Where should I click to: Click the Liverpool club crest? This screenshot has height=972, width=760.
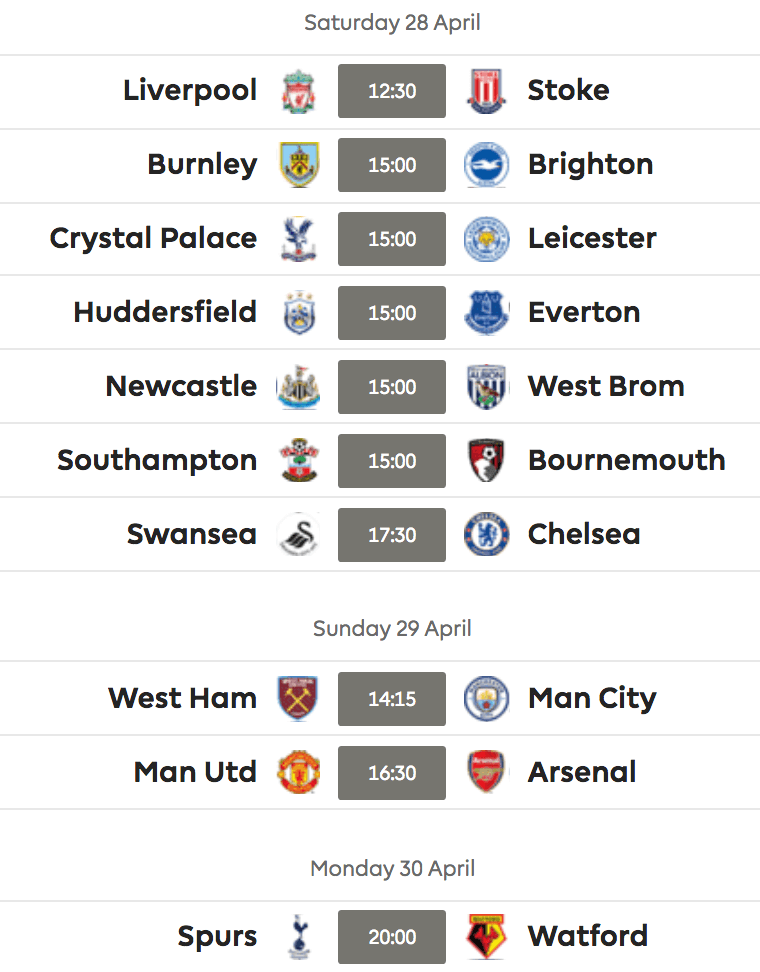[x=299, y=91]
